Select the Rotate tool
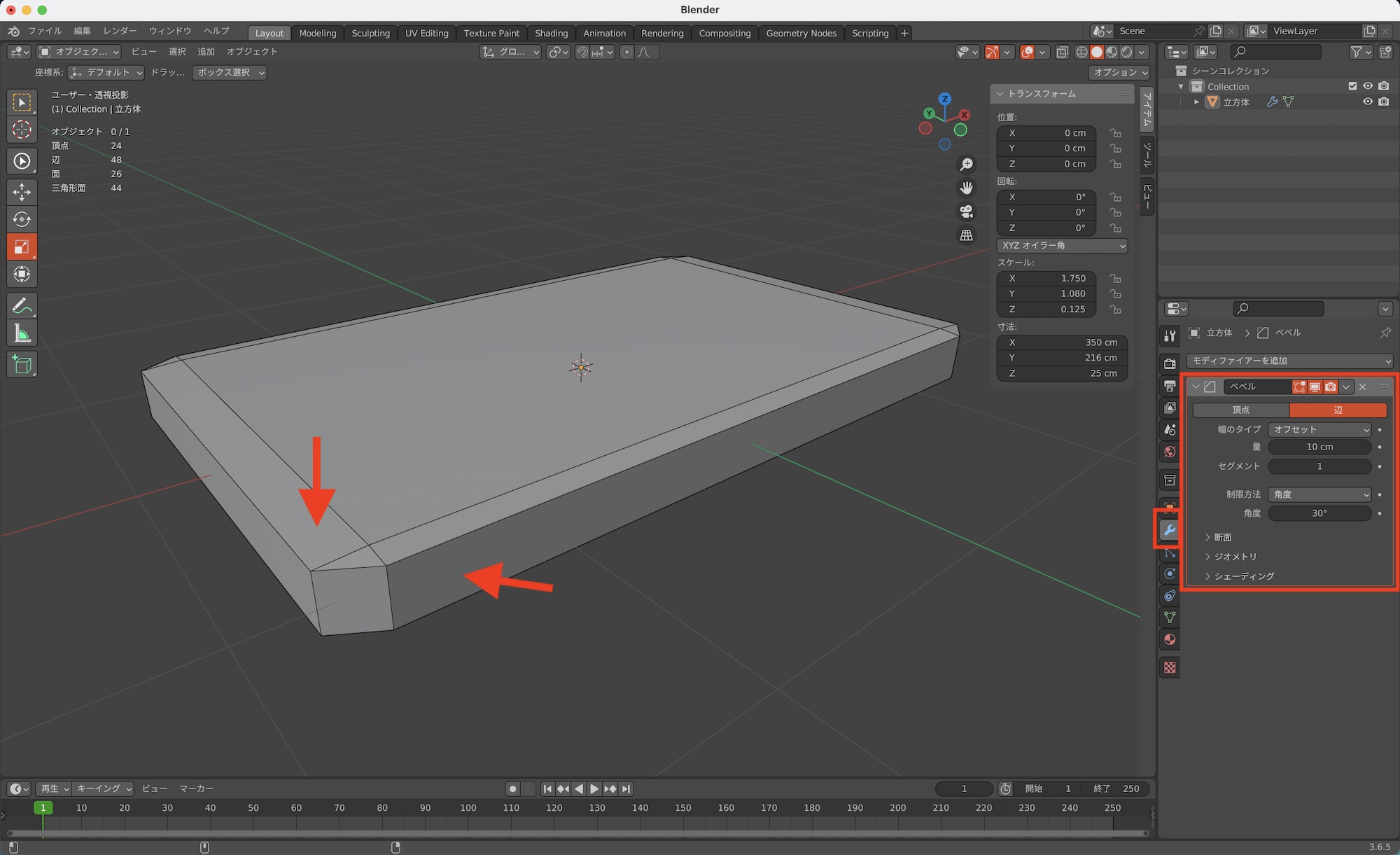The width and height of the screenshot is (1400, 855). coord(22,219)
